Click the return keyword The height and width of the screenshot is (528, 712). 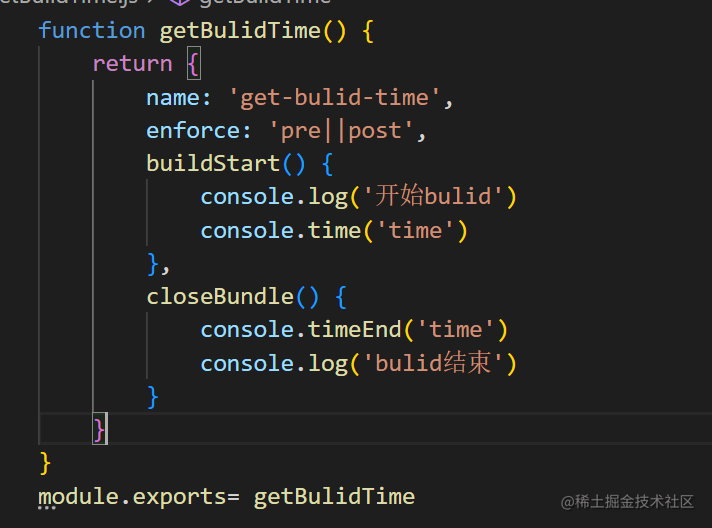pyautogui.click(x=133, y=64)
